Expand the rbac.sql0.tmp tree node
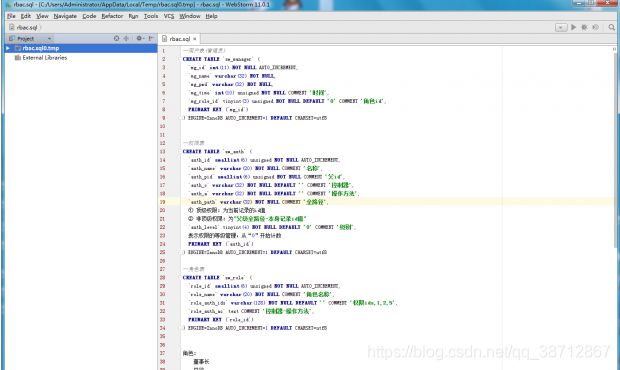Viewport: 620px width, 370px height. point(8,48)
